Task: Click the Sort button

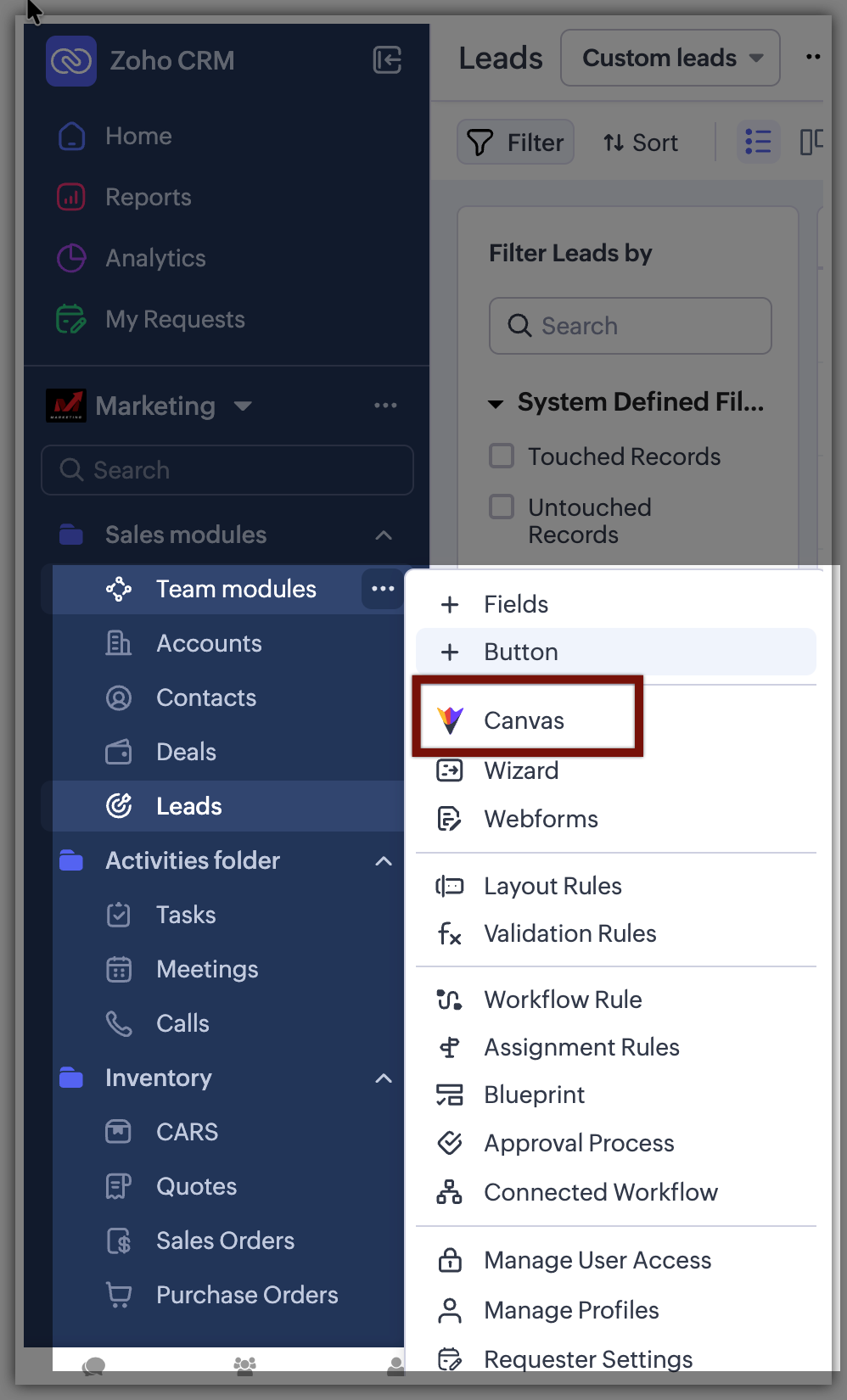Action: (641, 143)
